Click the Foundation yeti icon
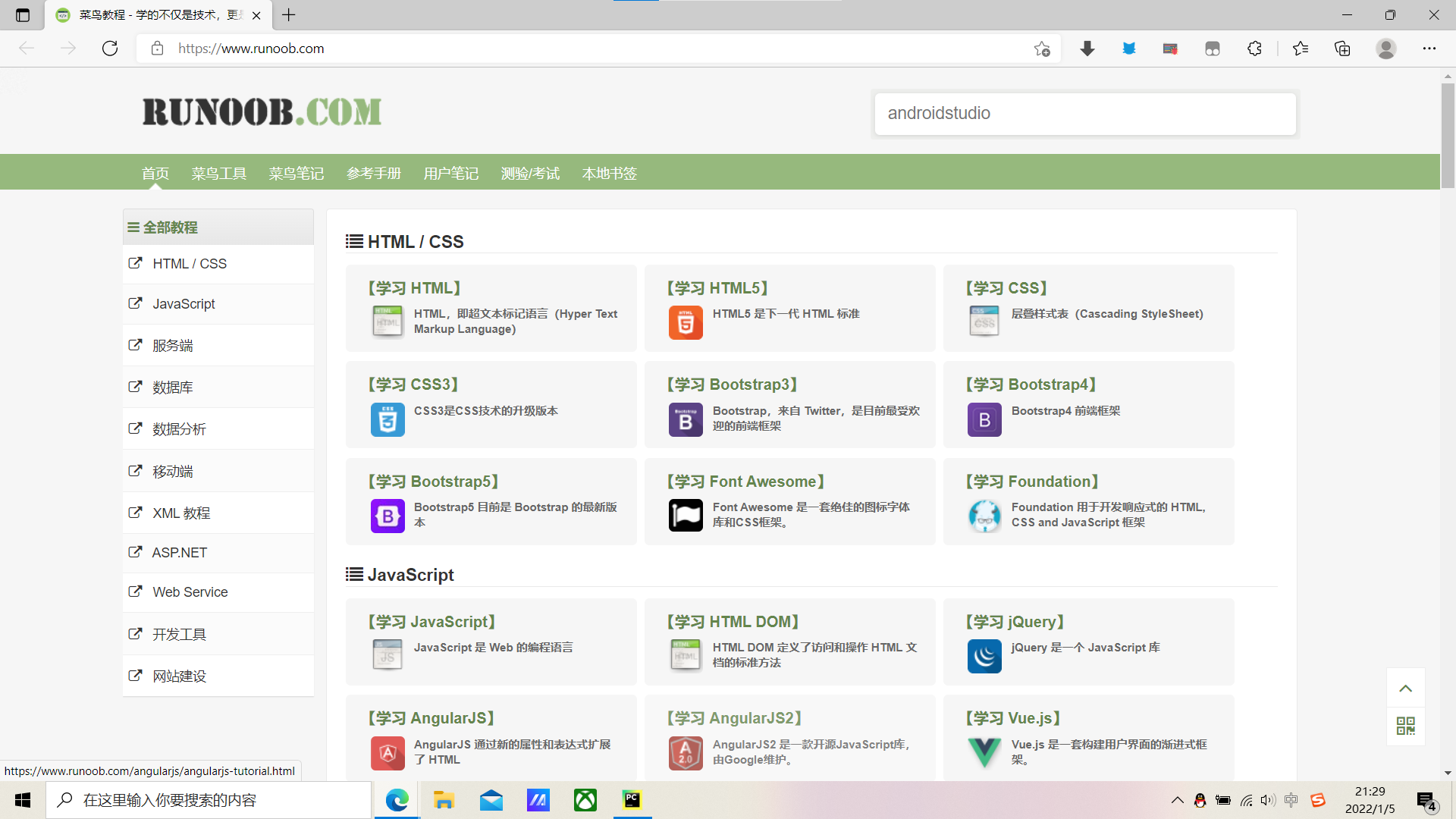Screen dimensions: 1456x819 984,516
